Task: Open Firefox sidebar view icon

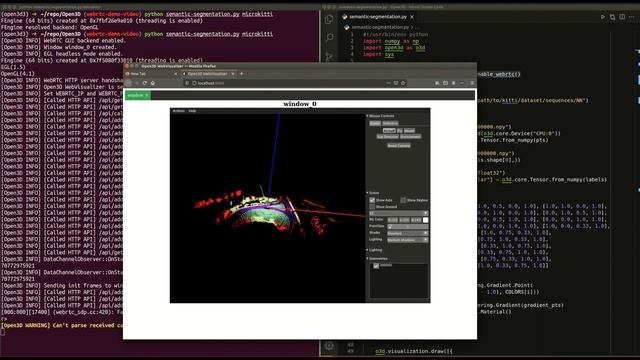Action: (445, 83)
